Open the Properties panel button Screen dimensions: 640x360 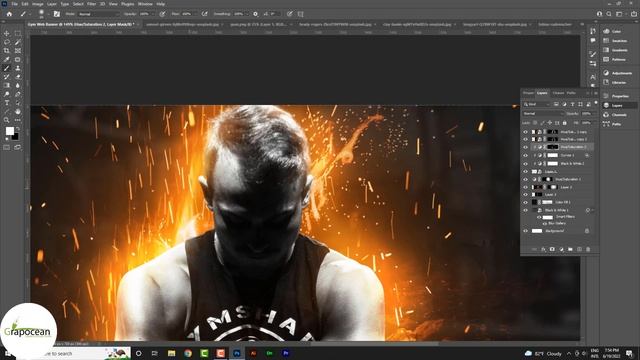[x=620, y=96]
